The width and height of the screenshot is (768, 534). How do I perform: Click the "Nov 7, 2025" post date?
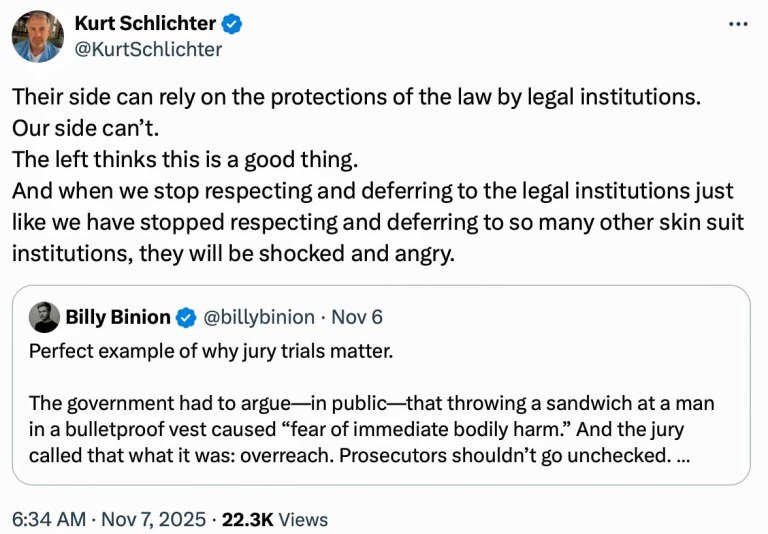click(156, 519)
